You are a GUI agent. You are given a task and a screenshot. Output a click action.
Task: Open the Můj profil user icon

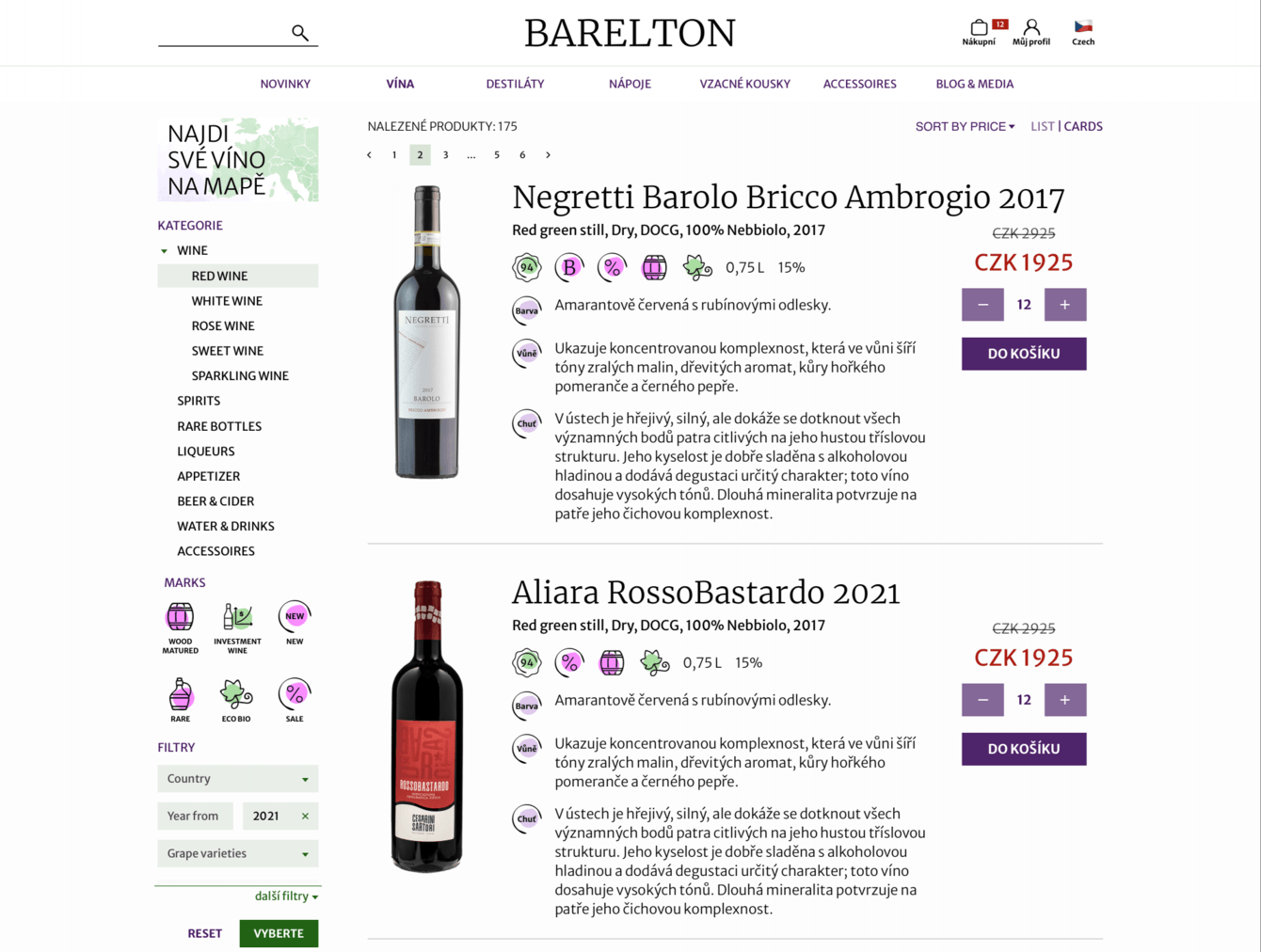tap(1031, 27)
